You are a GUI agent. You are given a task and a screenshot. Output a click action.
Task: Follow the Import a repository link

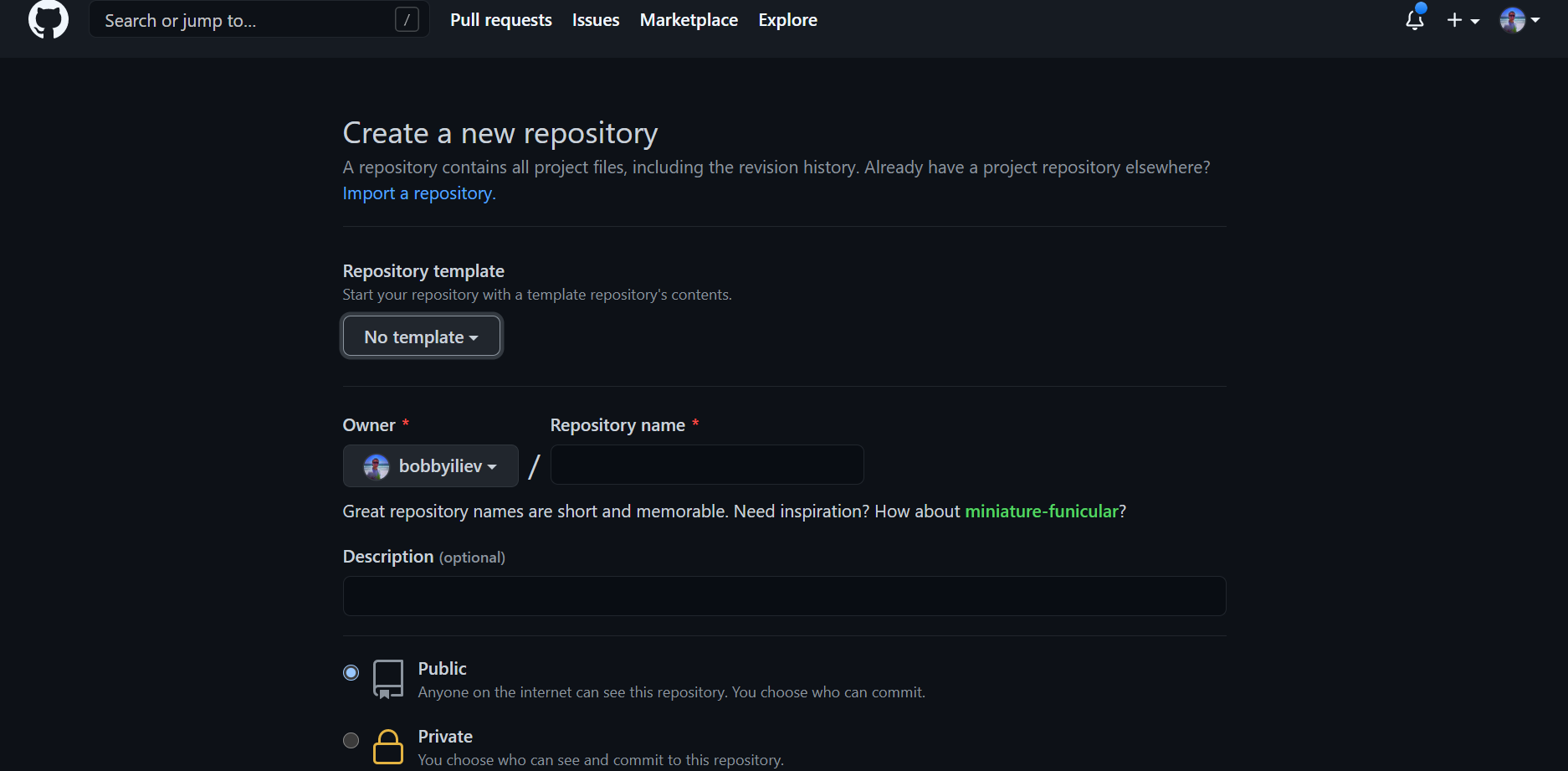point(419,193)
